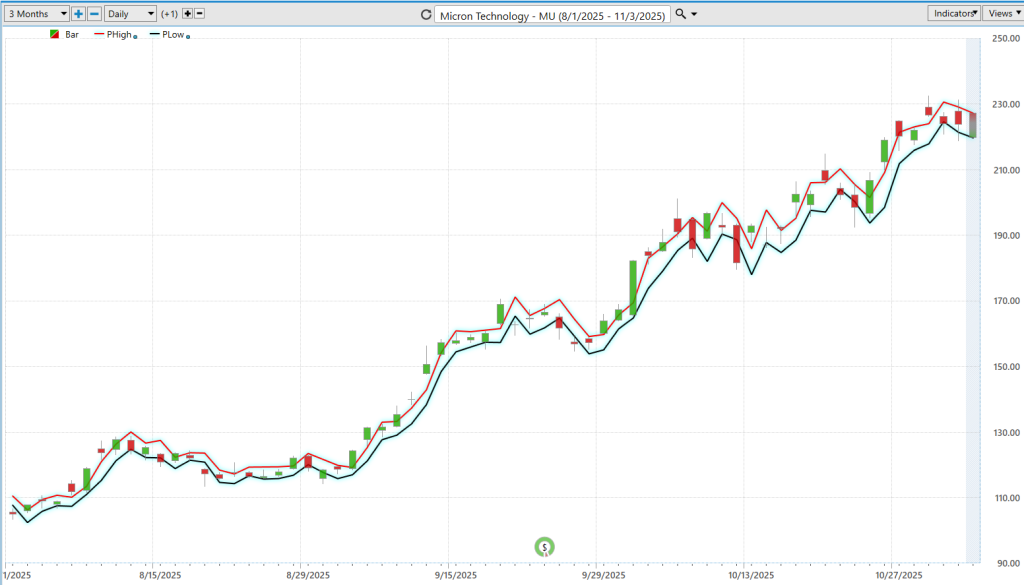The height and width of the screenshot is (585, 1024).
Task: Refresh the chart using the reload icon
Action: 427,14
